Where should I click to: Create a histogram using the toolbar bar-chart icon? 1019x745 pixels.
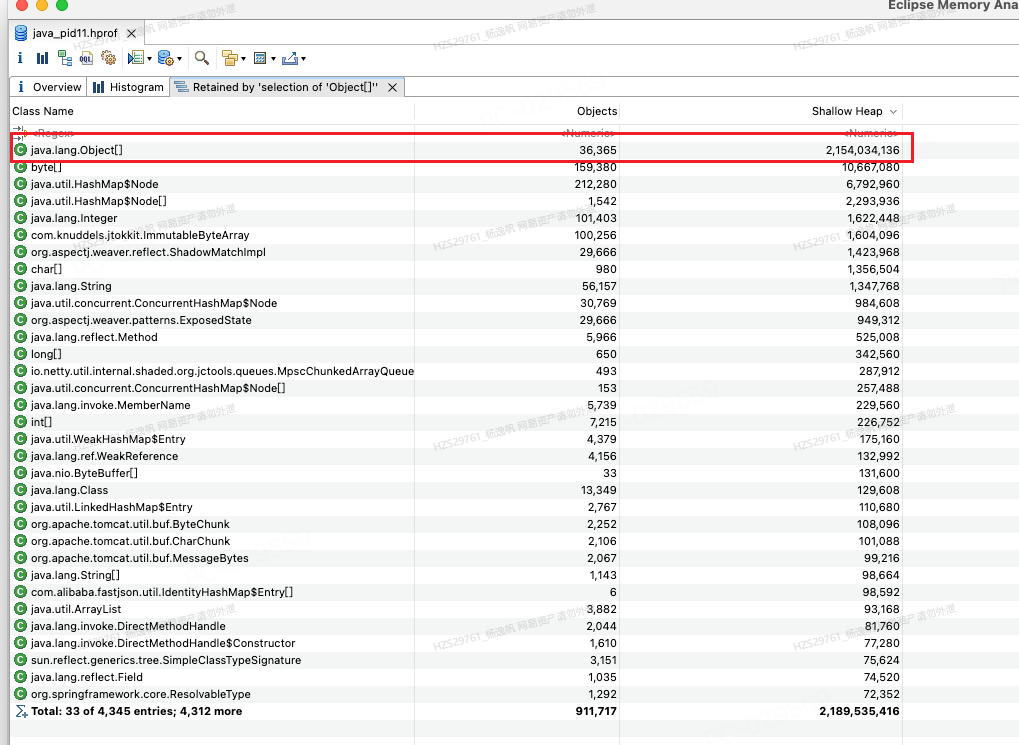point(42,59)
